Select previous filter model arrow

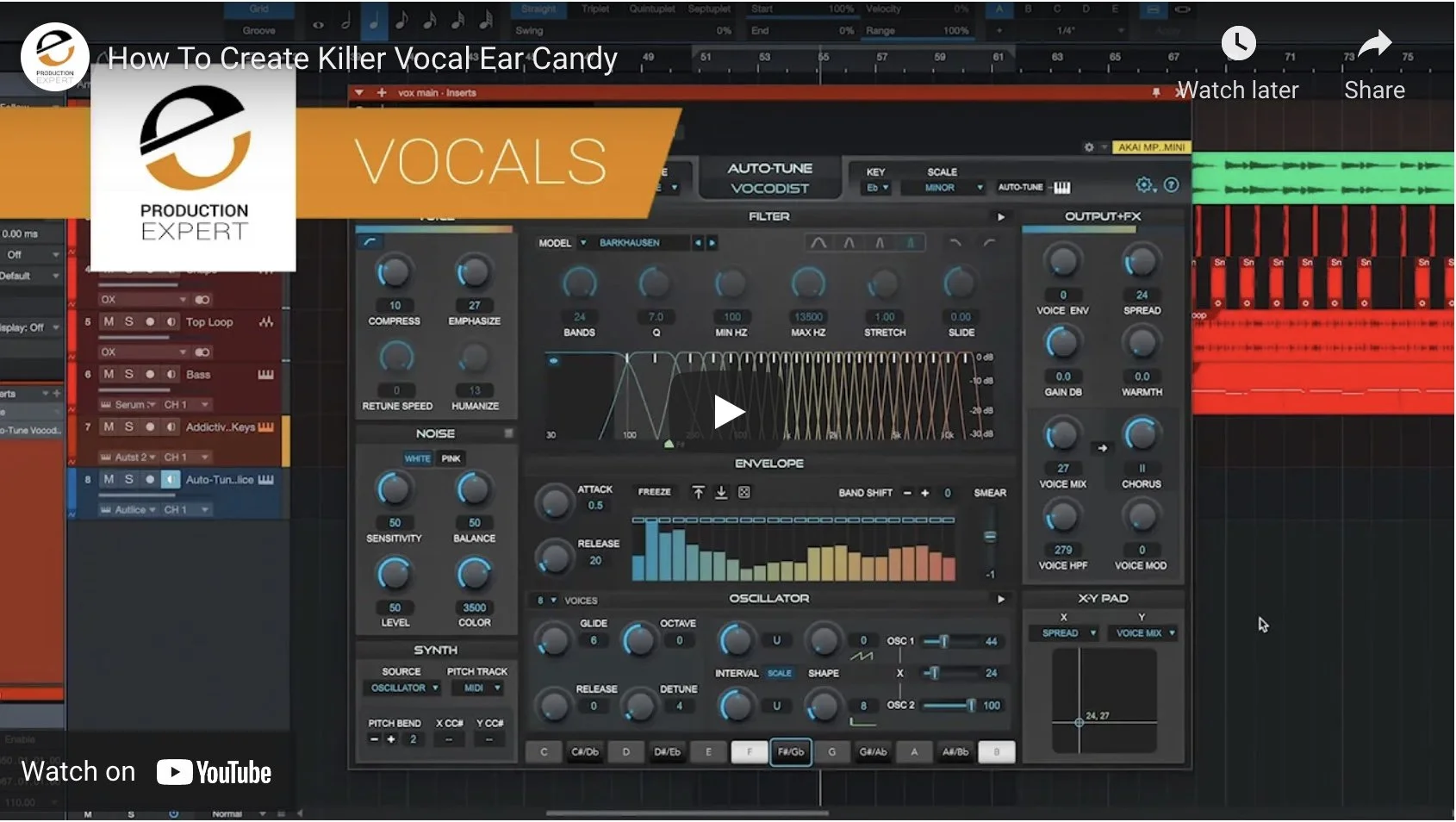pyautogui.click(x=699, y=243)
